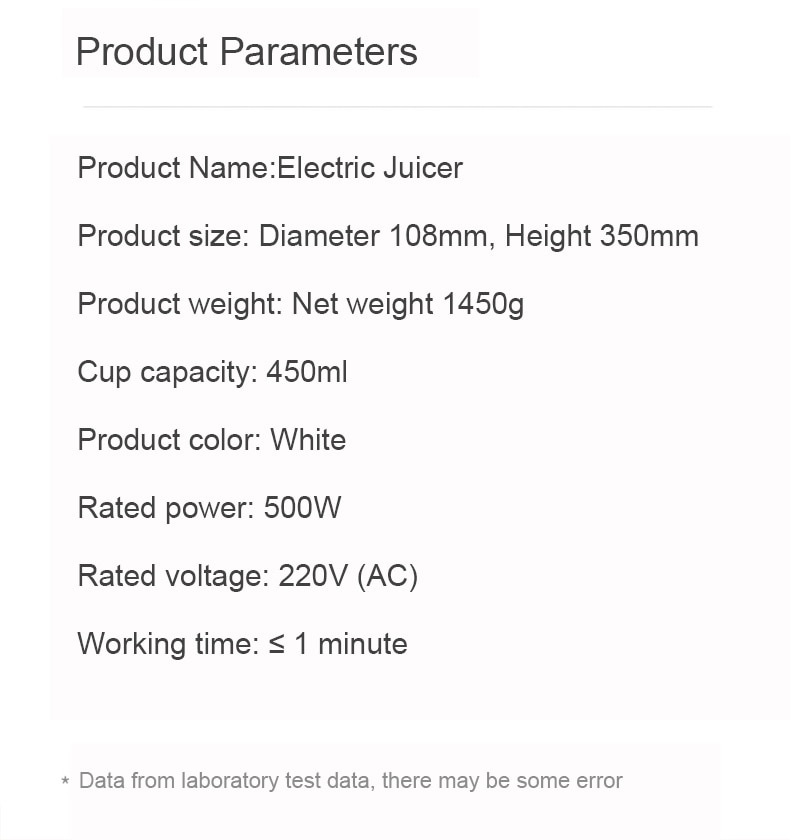Click the horizontal divider under the heading
The width and height of the screenshot is (790, 840).
pyautogui.click(x=397, y=107)
